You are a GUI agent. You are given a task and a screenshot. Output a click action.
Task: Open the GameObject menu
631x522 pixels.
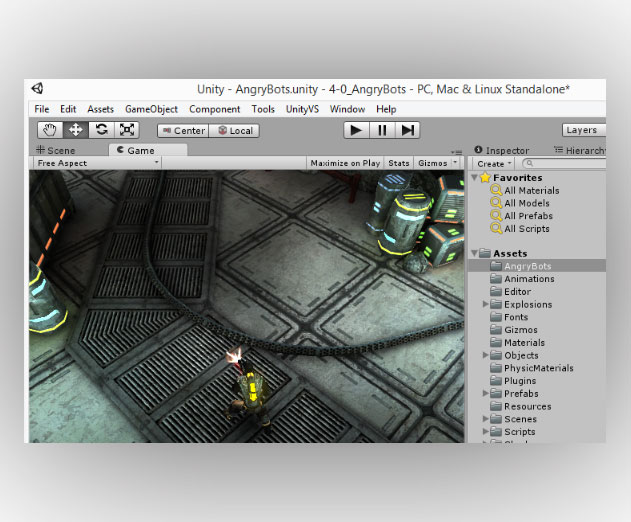tap(151, 109)
